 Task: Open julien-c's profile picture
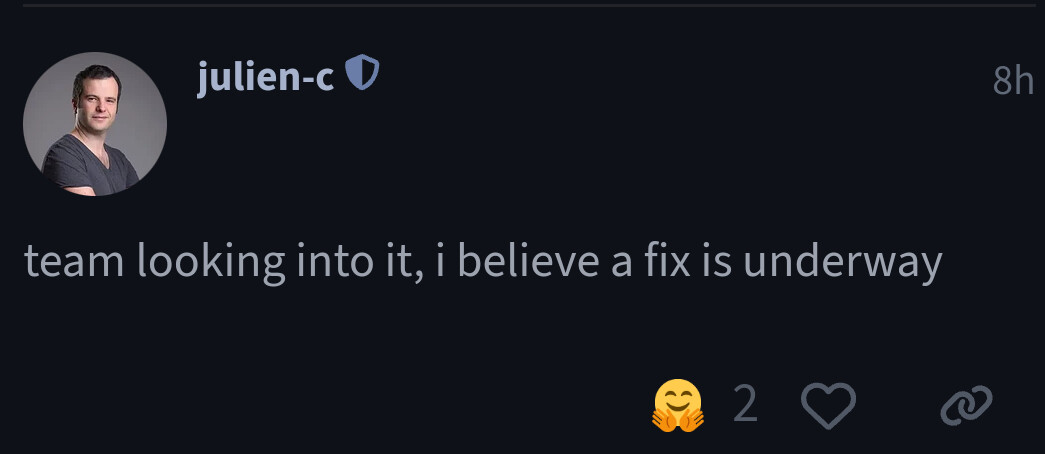tap(95, 124)
